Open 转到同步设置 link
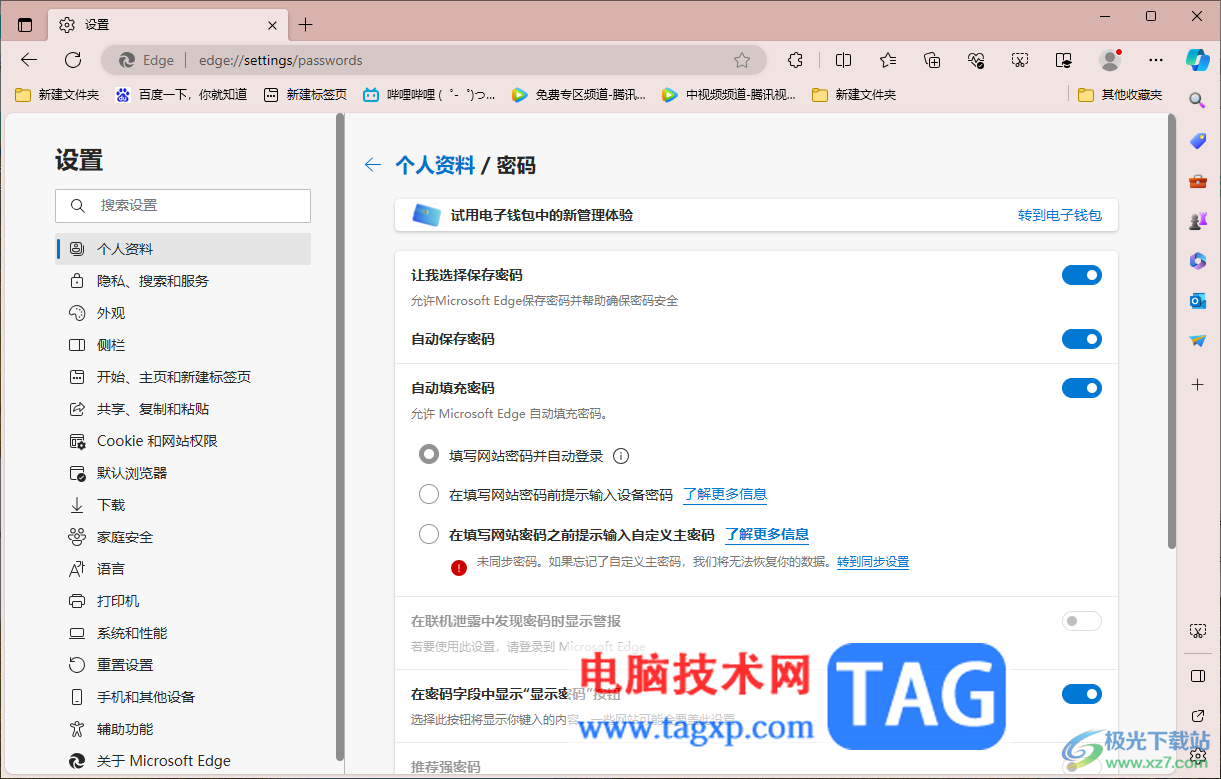Image resolution: width=1221 pixels, height=779 pixels. pos(873,561)
